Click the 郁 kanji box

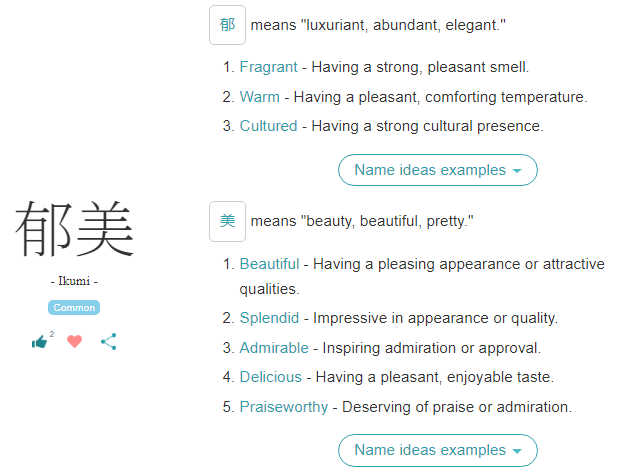click(x=227, y=24)
